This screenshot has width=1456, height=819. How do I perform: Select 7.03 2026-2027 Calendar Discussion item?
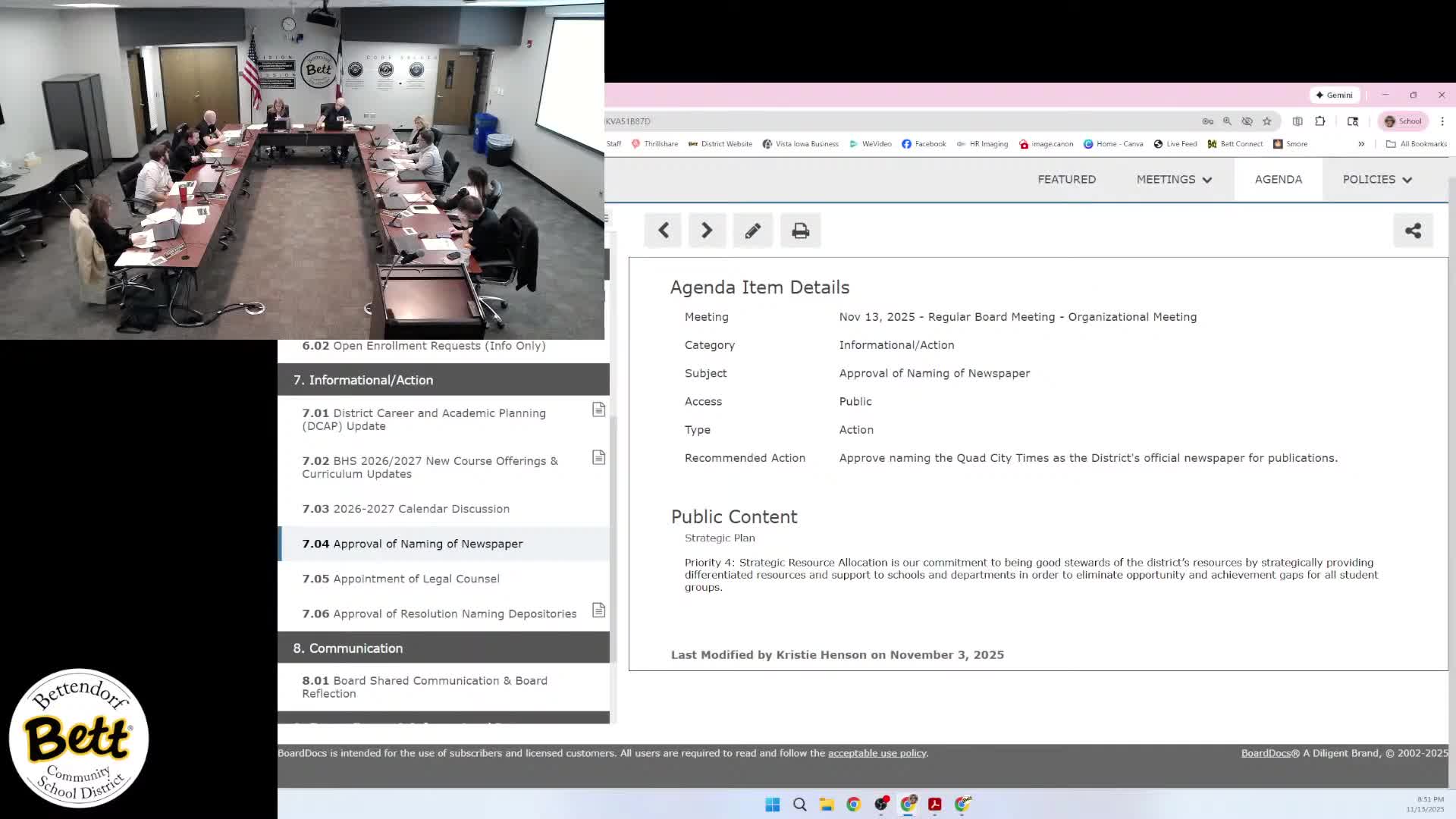click(x=421, y=509)
